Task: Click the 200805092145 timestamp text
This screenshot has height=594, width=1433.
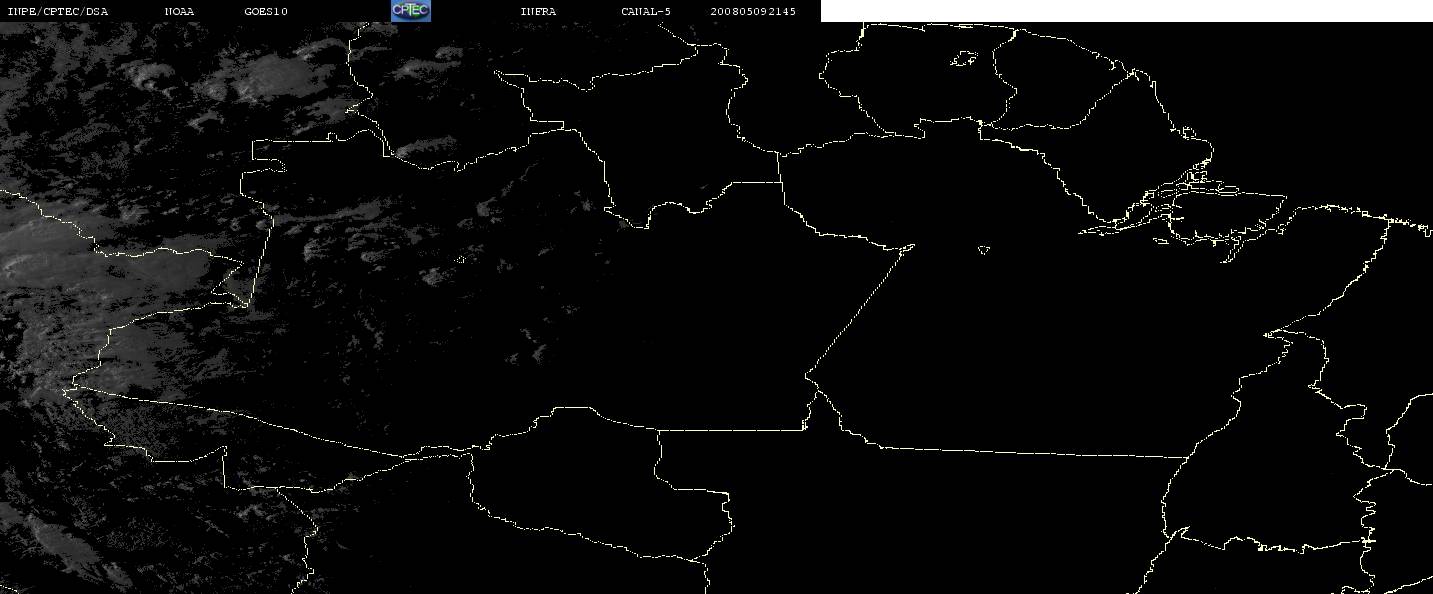Action: pos(753,12)
